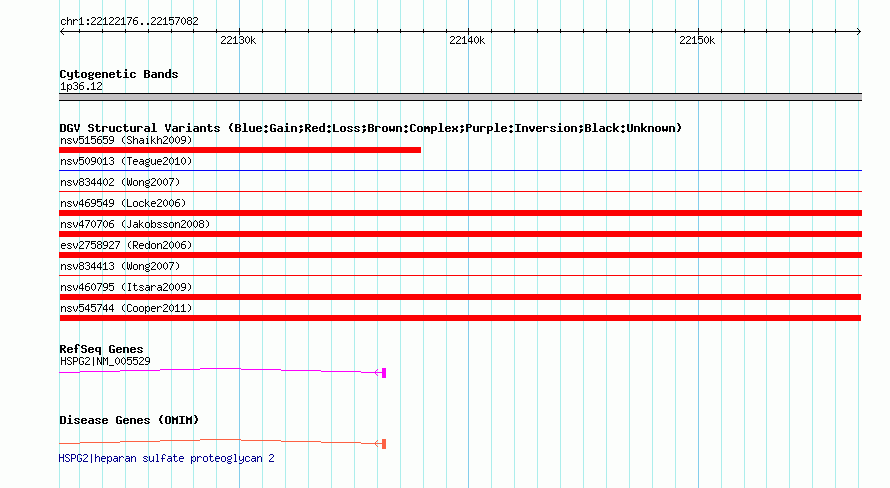
Task: Click the 22140k ruler label
Action: pos(467,40)
